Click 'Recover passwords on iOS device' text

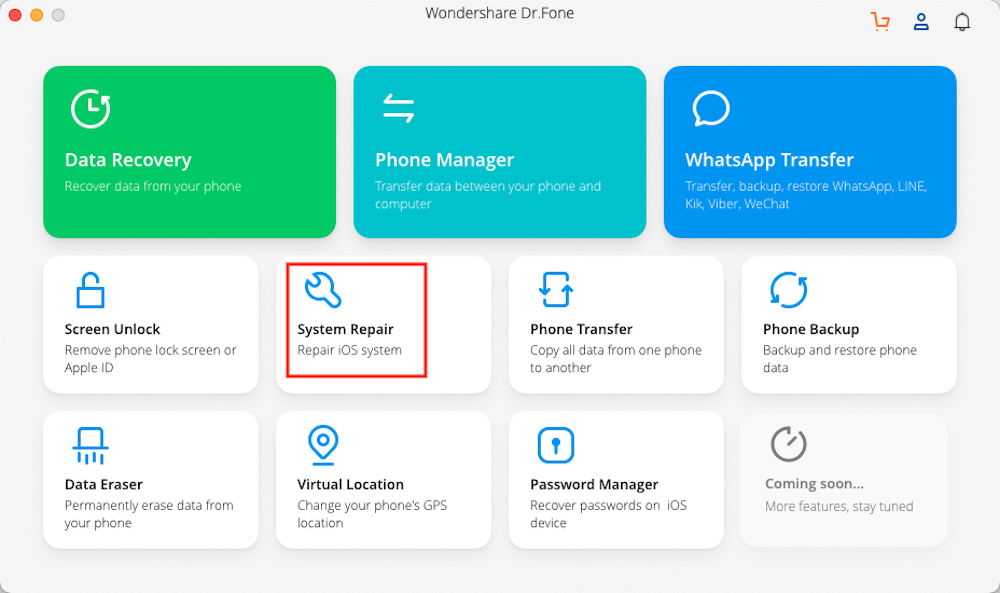tap(608, 514)
